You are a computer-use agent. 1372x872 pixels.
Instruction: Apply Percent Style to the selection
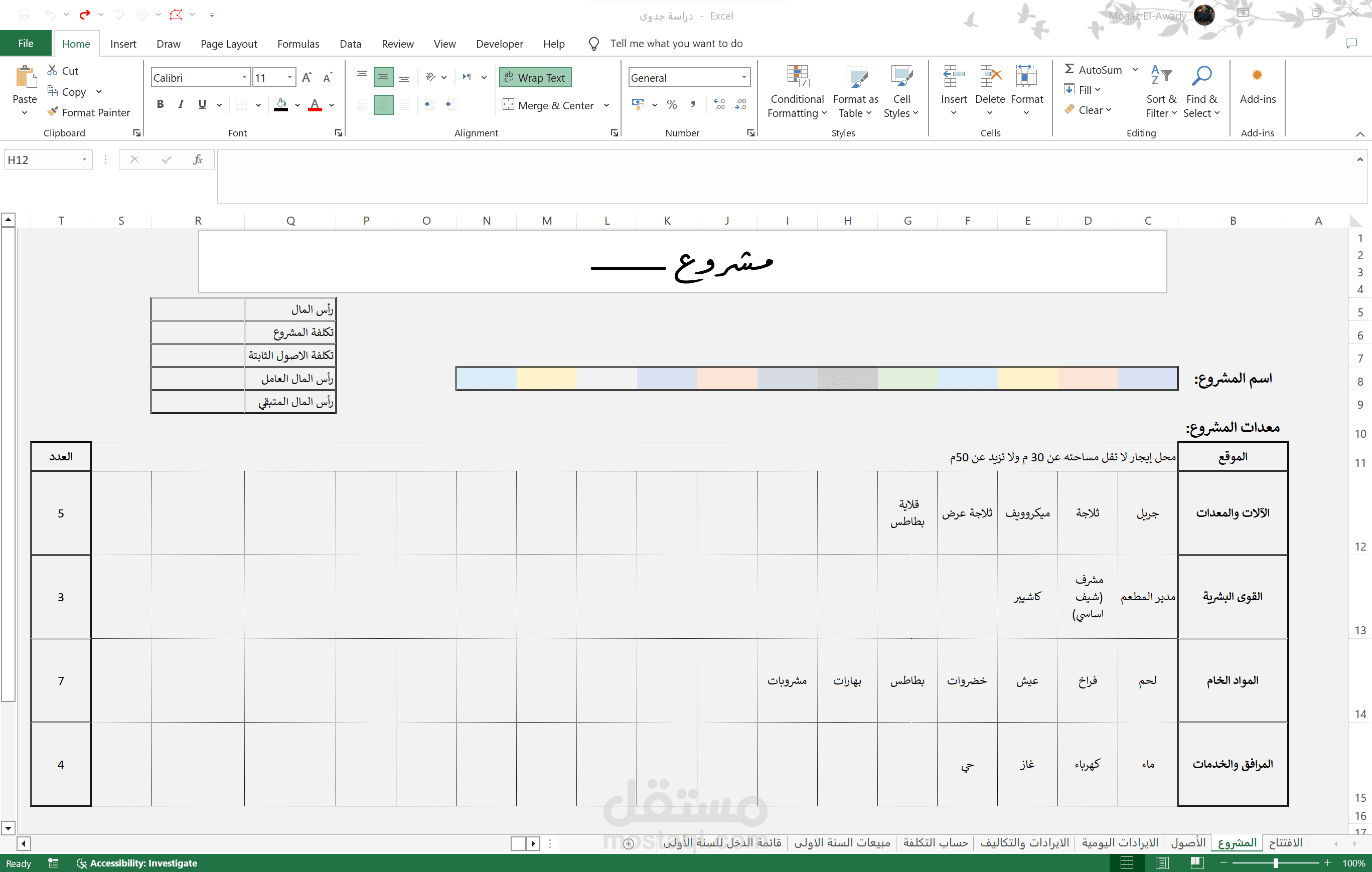(x=672, y=104)
